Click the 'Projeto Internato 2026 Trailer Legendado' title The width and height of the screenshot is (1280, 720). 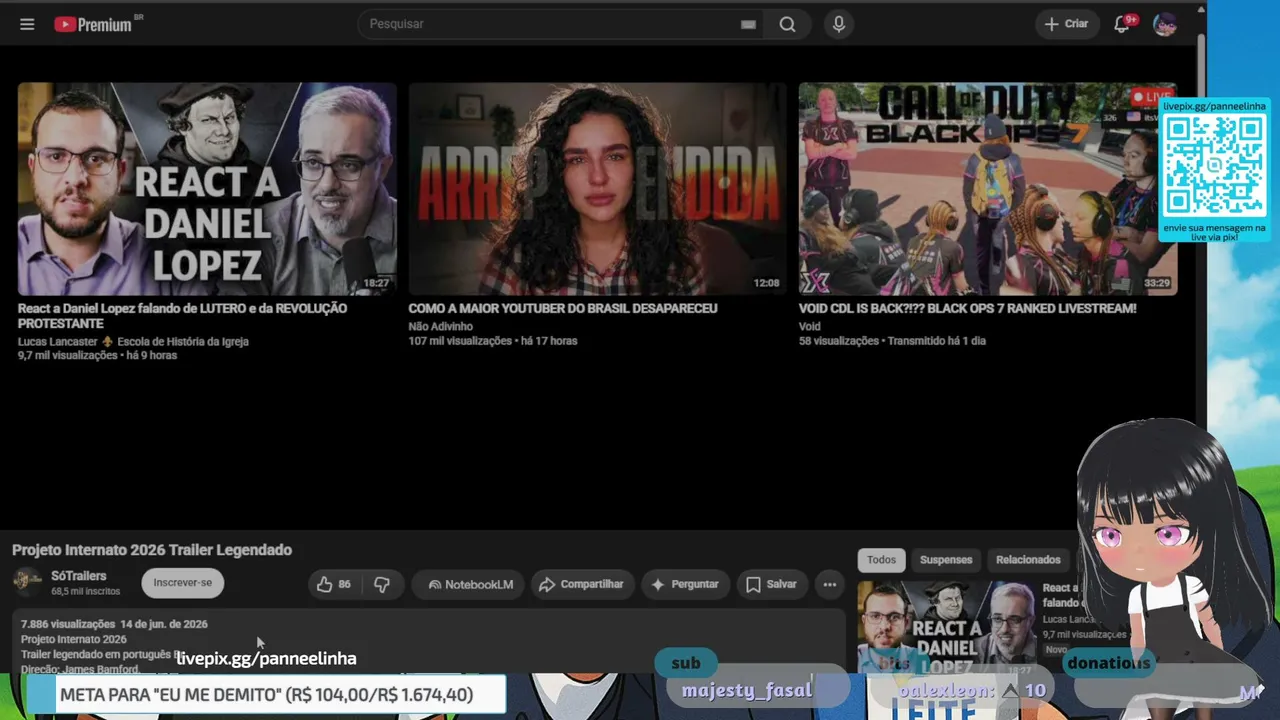[152, 550]
